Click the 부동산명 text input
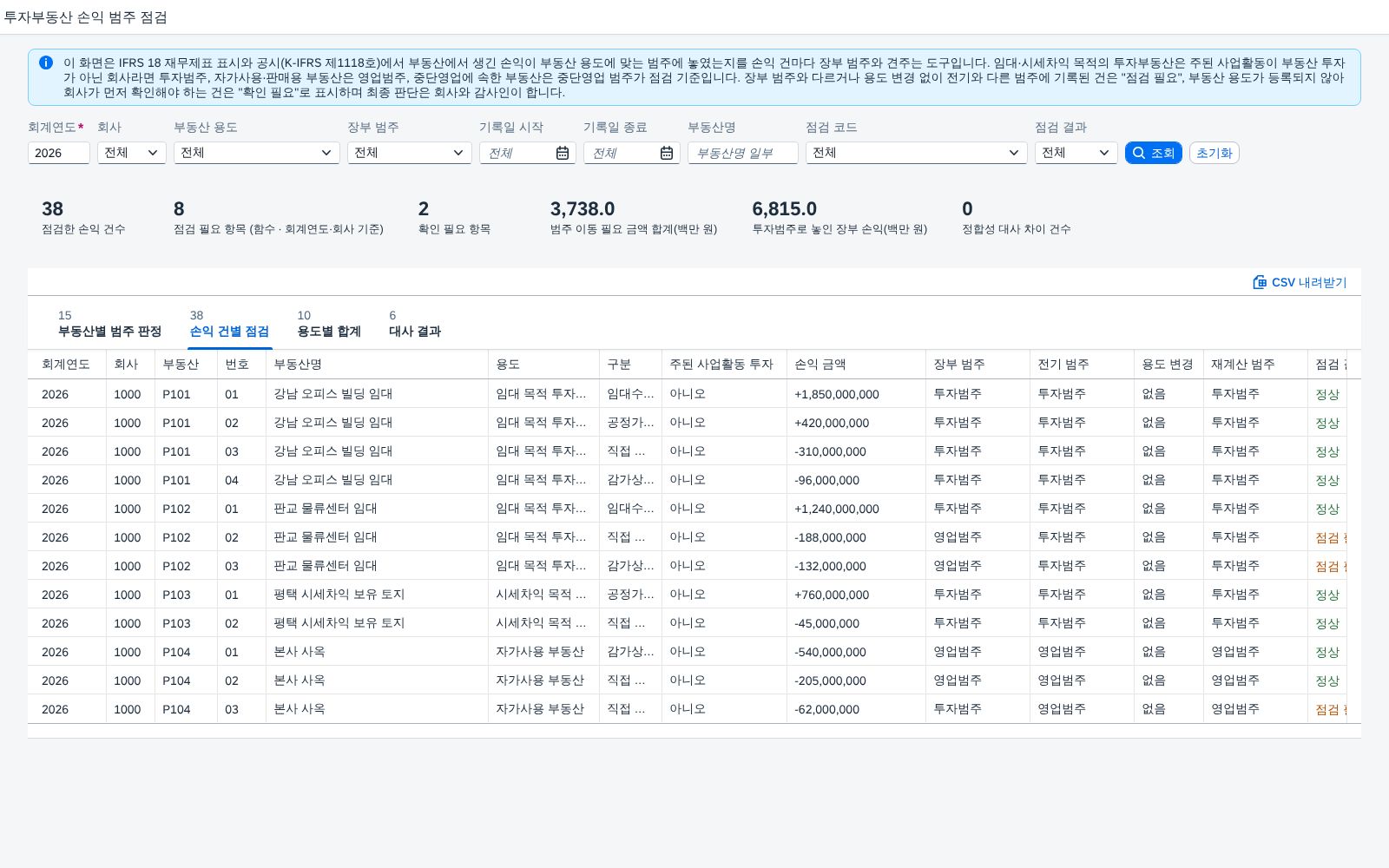Viewport: 1389px width, 868px height. click(742, 153)
